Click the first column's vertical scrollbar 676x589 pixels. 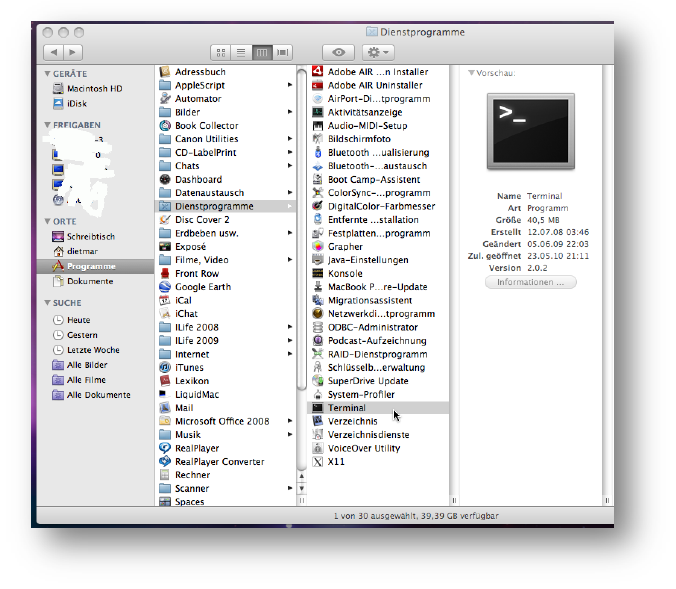[x=302, y=231]
